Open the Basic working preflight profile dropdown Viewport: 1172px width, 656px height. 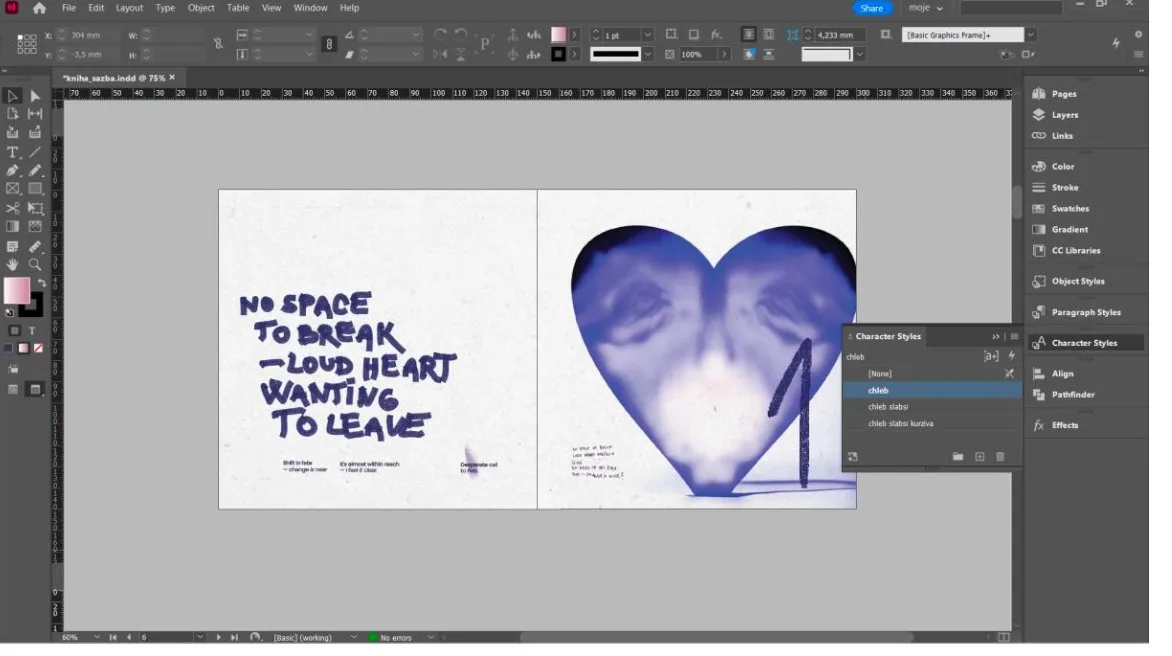(353, 637)
